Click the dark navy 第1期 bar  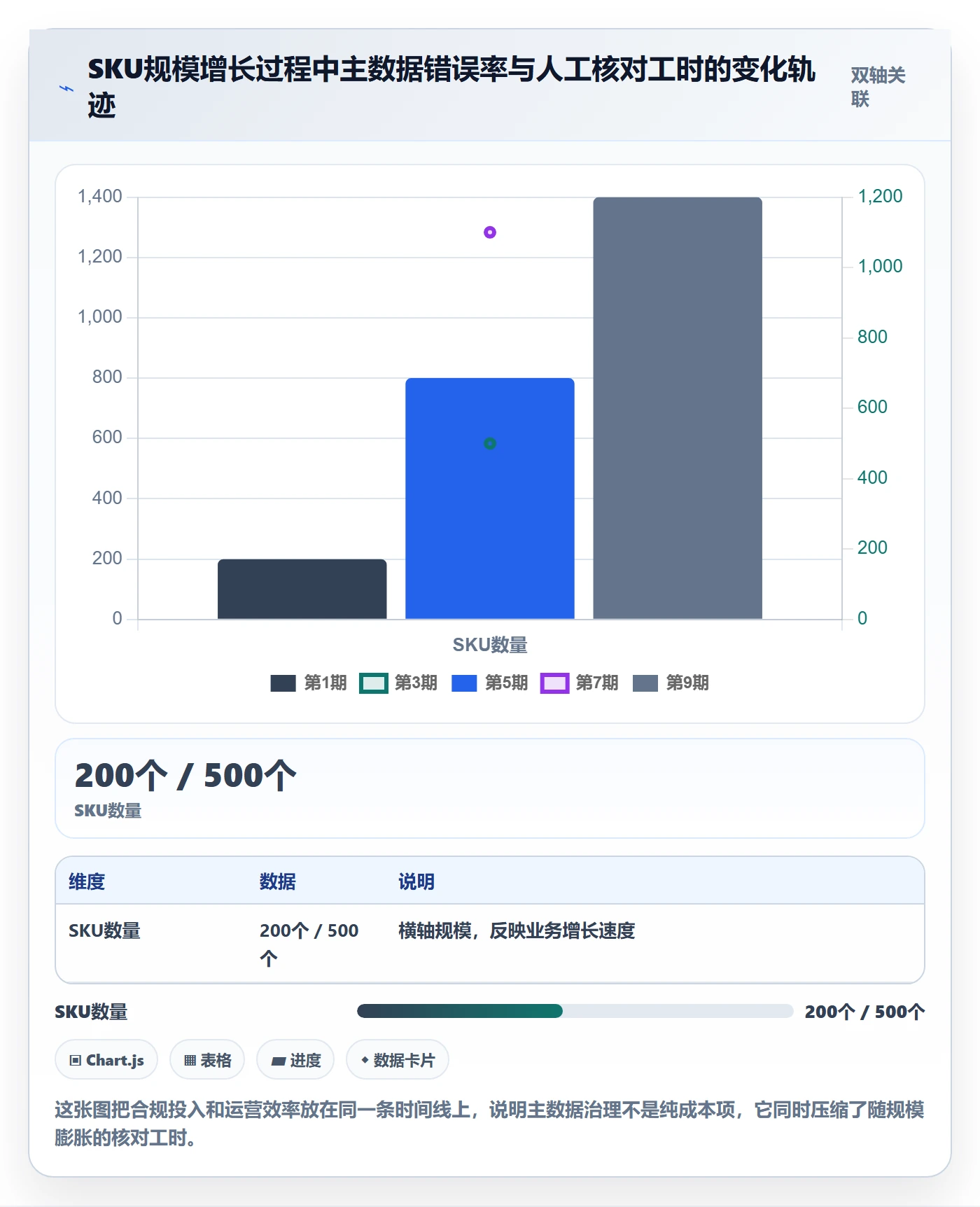[x=302, y=589]
